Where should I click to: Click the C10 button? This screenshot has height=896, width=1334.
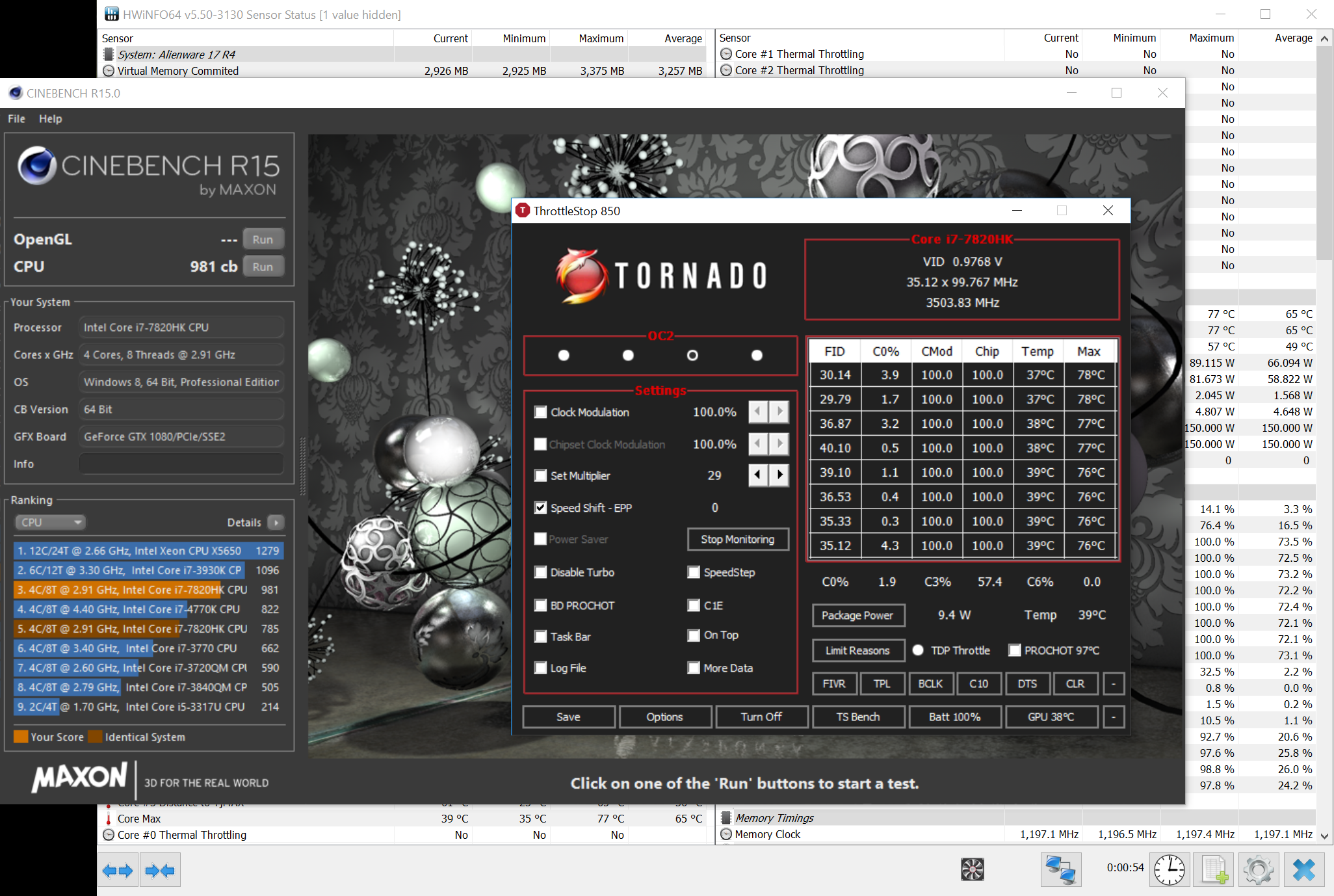[x=978, y=683]
